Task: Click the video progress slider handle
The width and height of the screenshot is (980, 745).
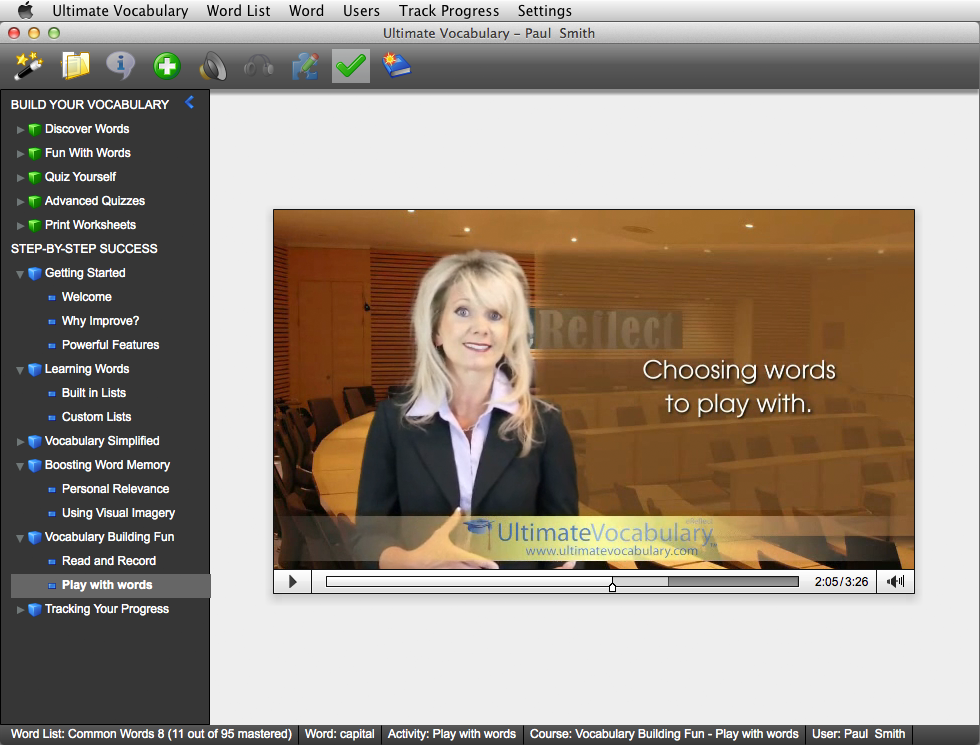Action: (612, 584)
